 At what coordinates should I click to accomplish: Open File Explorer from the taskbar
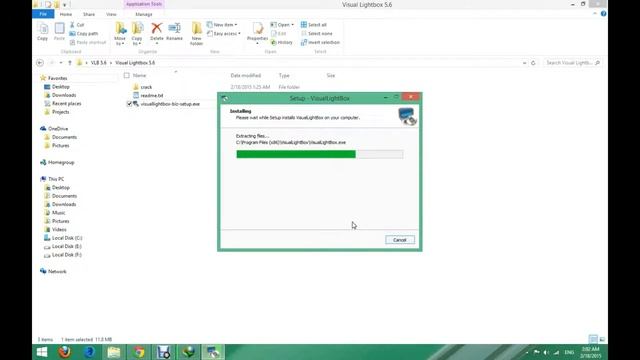[114, 352]
